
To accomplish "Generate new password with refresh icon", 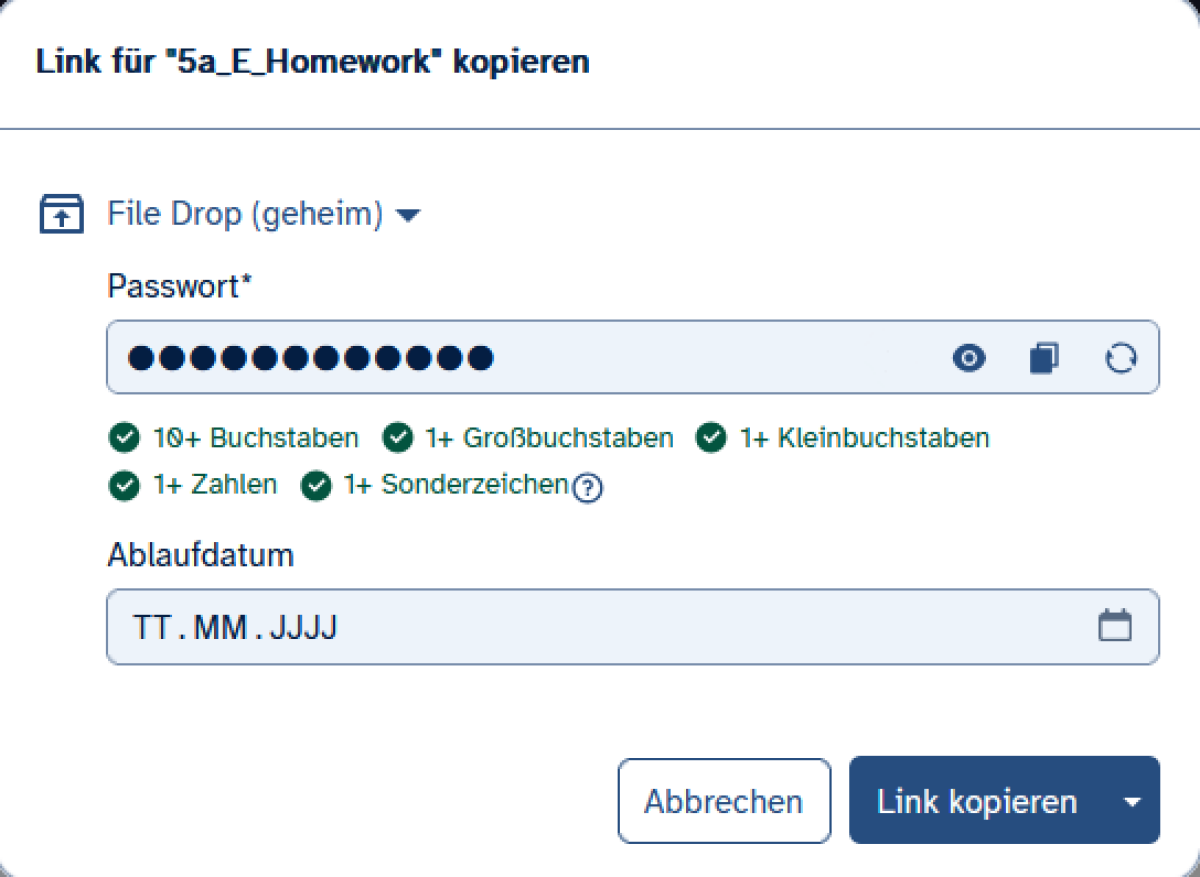I will coord(1121,358).
